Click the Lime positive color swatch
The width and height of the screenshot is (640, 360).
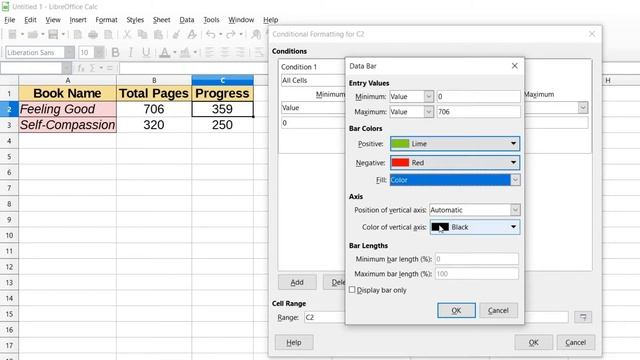tap(400, 144)
